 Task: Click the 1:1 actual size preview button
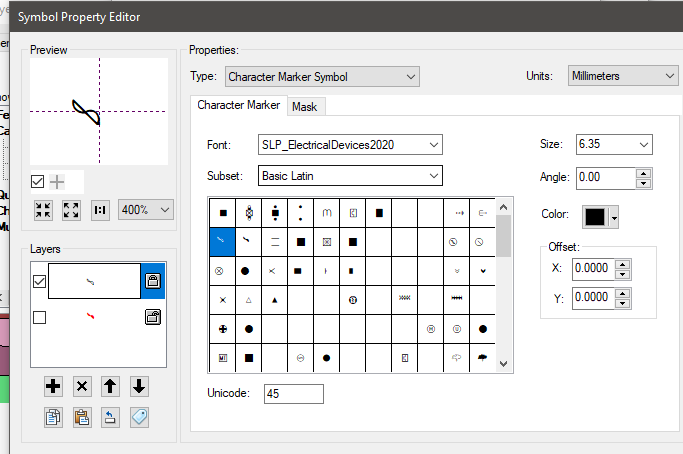pyautogui.click(x=100, y=210)
